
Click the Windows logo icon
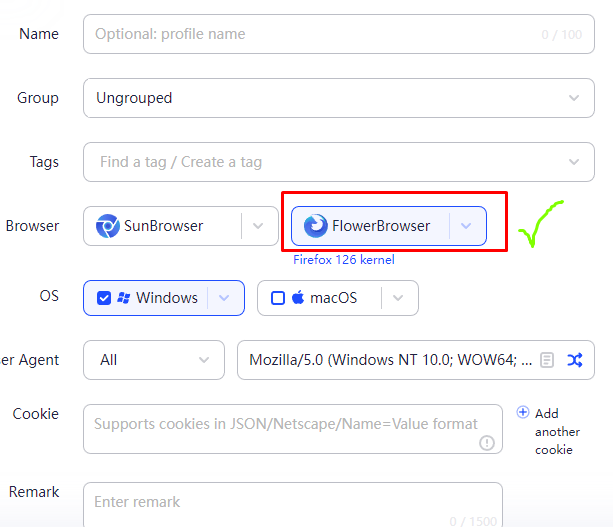[124, 298]
